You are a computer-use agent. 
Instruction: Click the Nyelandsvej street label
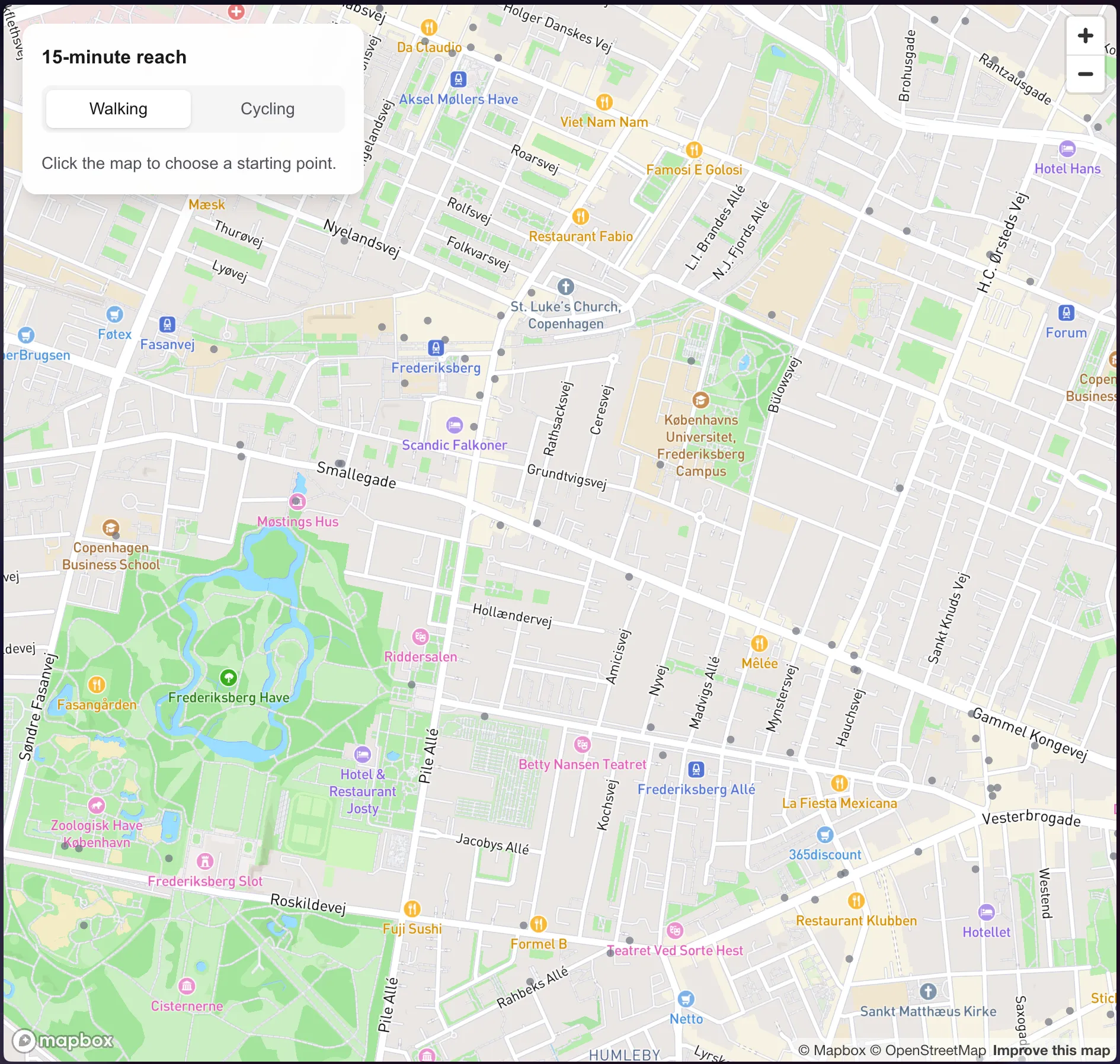click(x=361, y=238)
